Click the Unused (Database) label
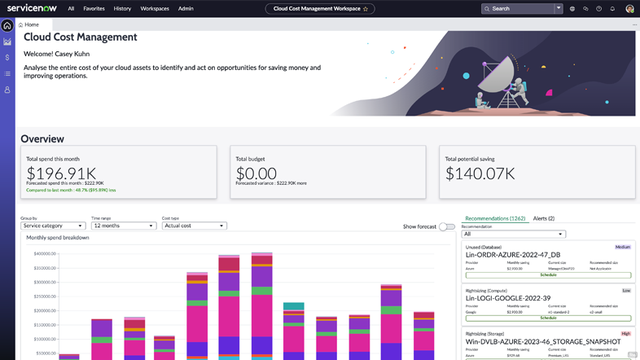This screenshot has width=640, height=360. (483, 247)
